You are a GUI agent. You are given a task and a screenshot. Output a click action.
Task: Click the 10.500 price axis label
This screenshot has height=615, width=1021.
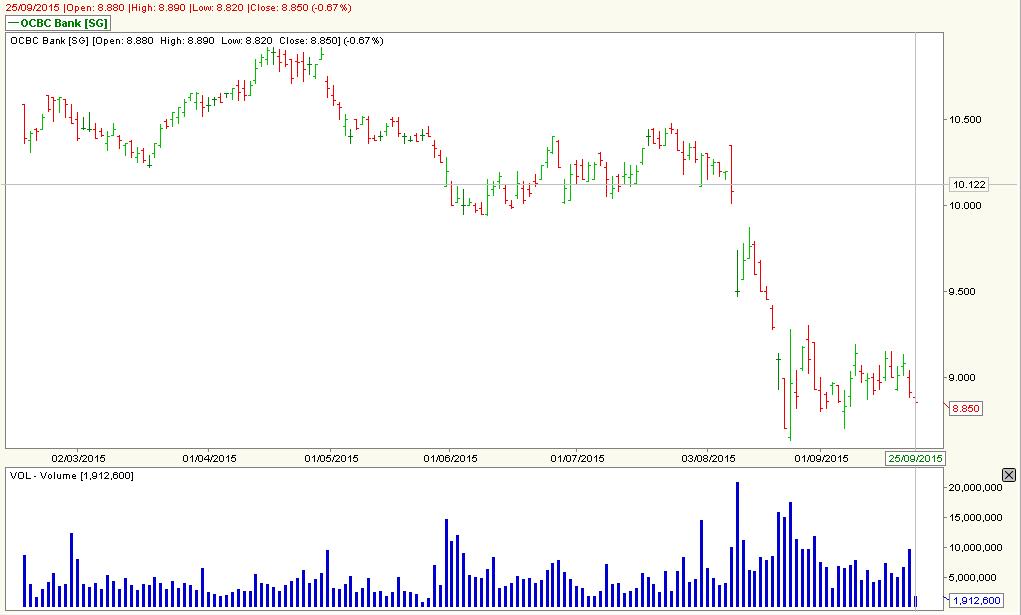tap(966, 120)
